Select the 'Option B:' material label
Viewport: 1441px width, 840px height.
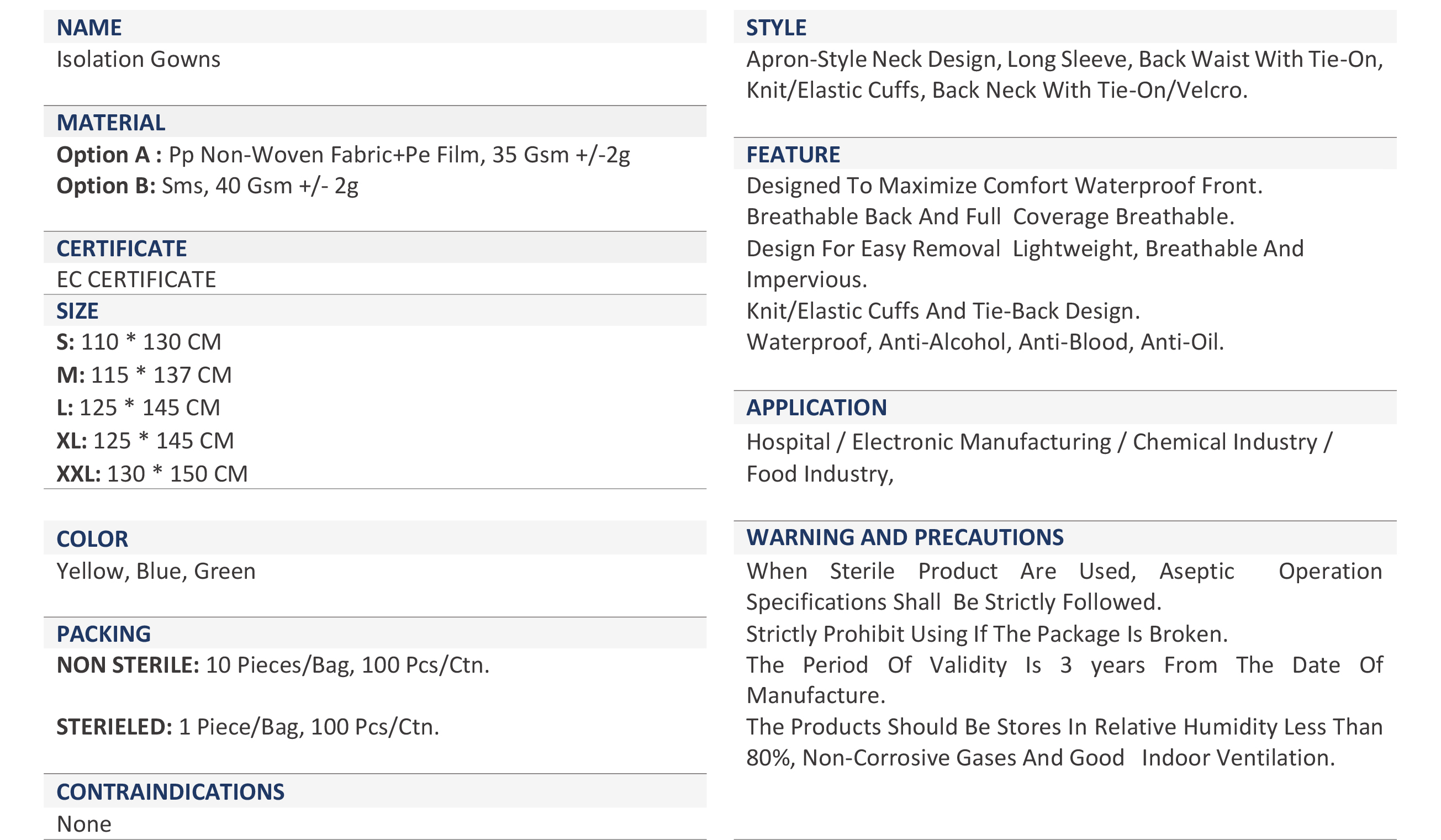pyautogui.click(x=106, y=186)
